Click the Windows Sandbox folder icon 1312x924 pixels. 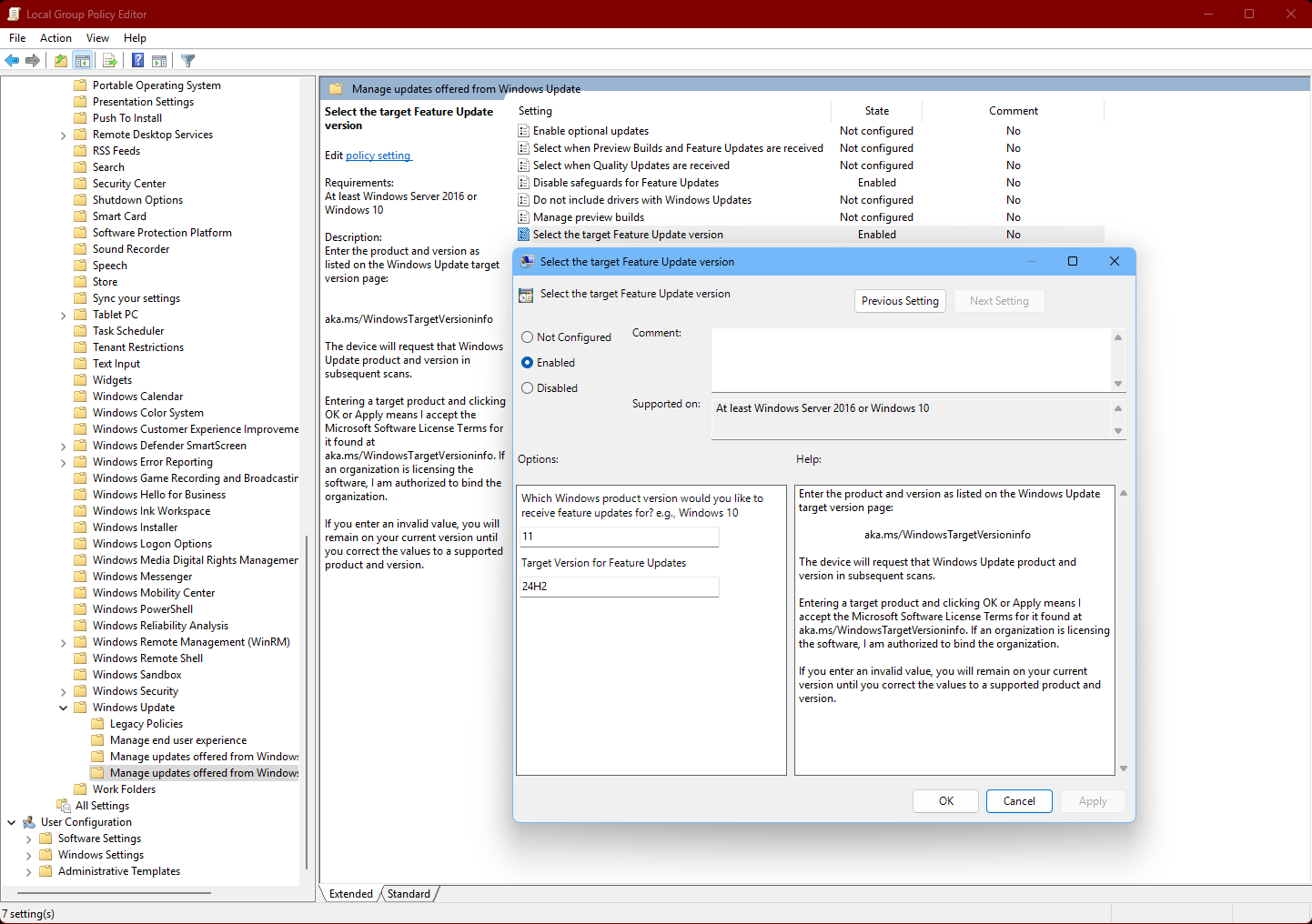(x=81, y=675)
